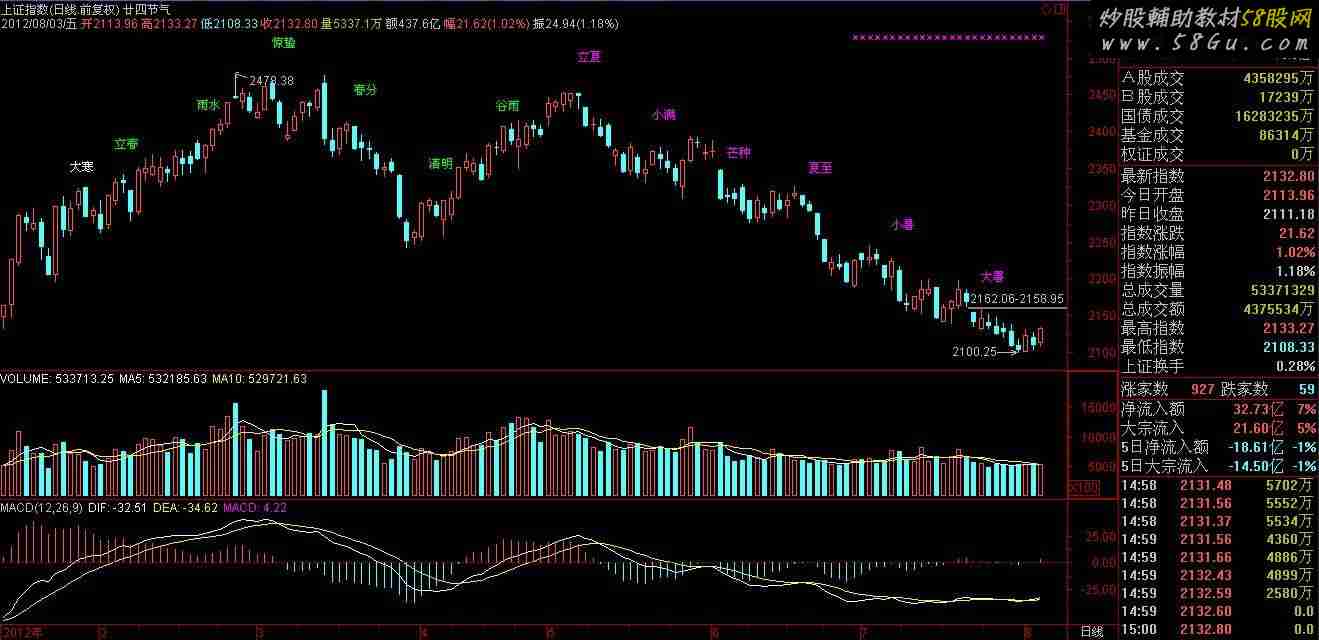1319x640 pixels.
Task: Click the 小满 solar term marker
Action: tap(664, 115)
